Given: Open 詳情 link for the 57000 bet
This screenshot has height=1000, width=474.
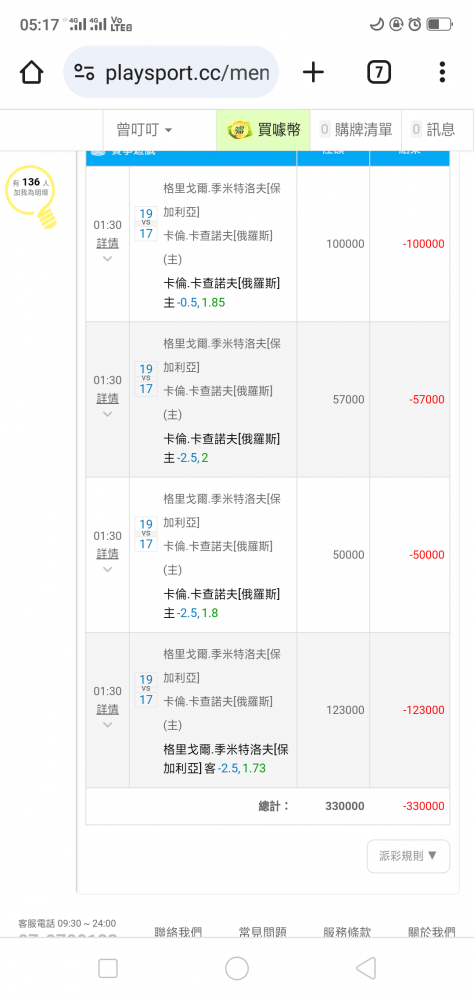Looking at the screenshot, I should coord(107,399).
